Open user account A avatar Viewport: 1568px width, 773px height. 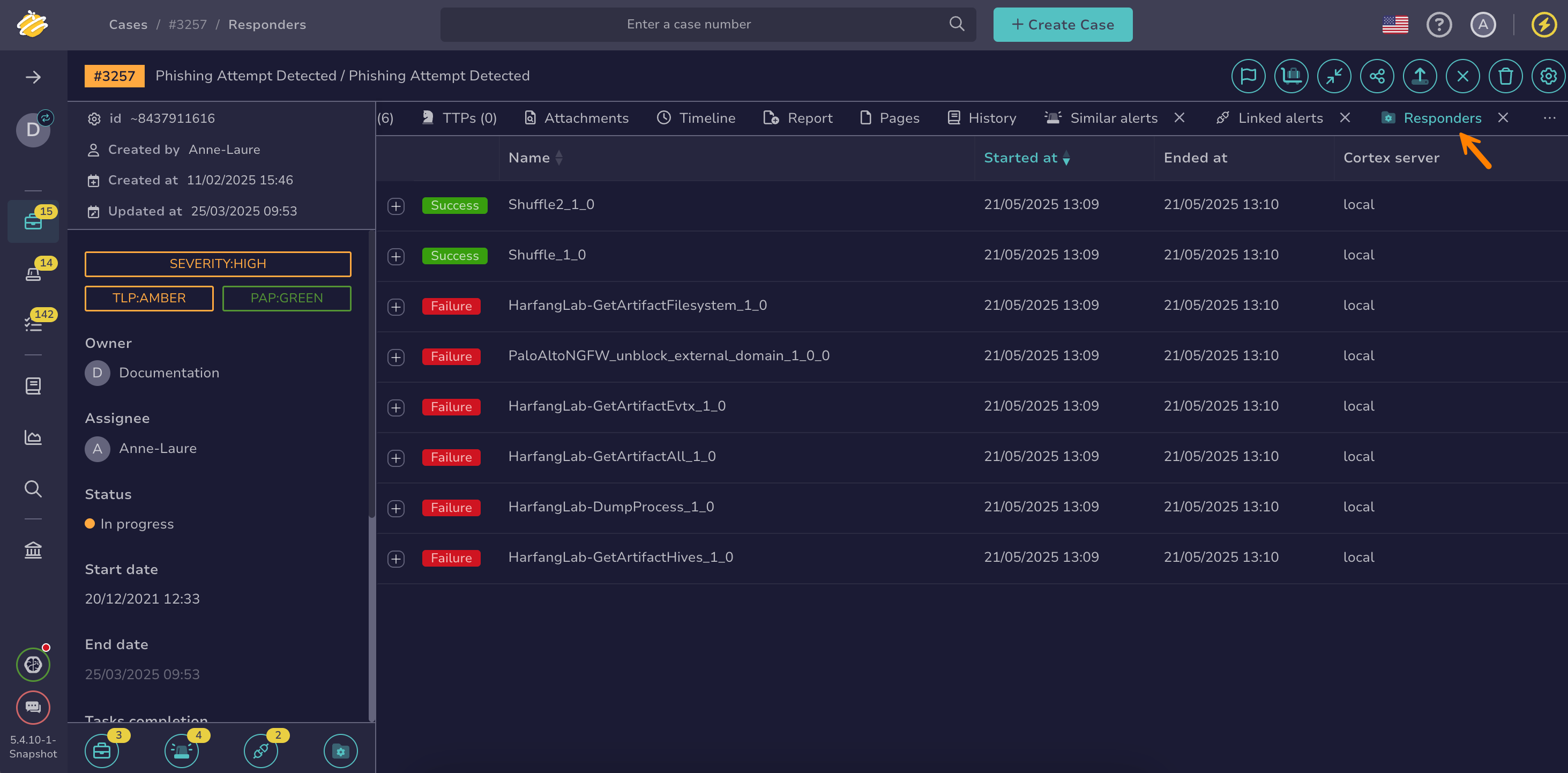(x=1483, y=24)
